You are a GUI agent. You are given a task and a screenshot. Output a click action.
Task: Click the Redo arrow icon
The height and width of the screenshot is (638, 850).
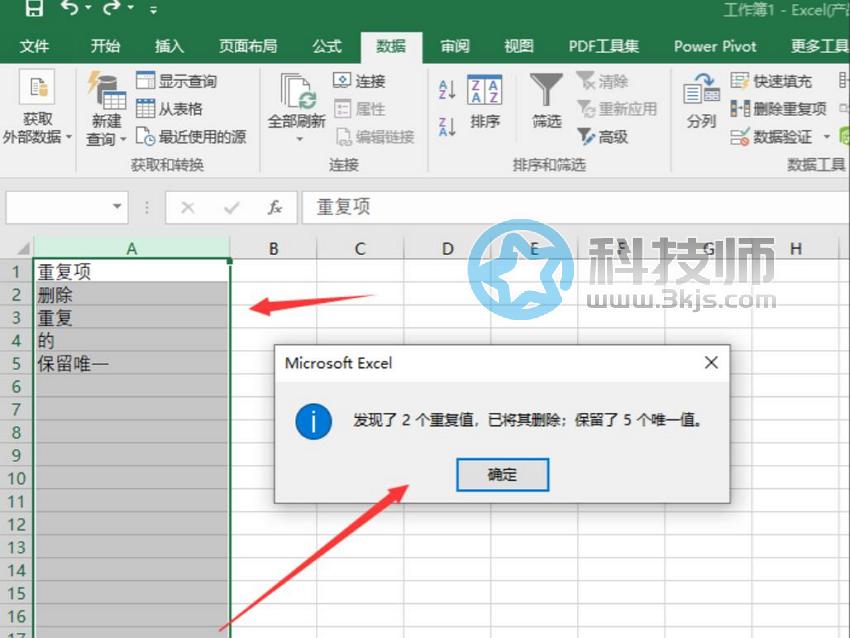[111, 8]
